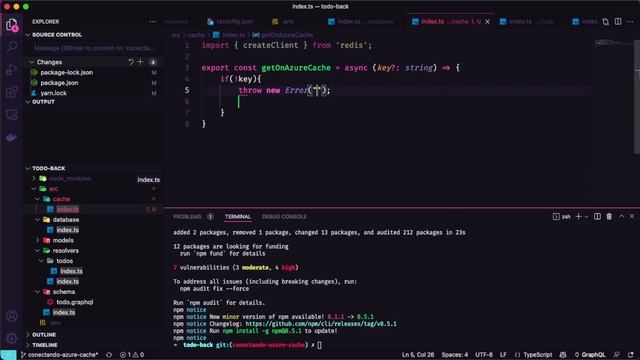Image resolution: width=640 pixels, height=360 pixels.
Task: Open the Debug Console tab
Action: (284, 217)
